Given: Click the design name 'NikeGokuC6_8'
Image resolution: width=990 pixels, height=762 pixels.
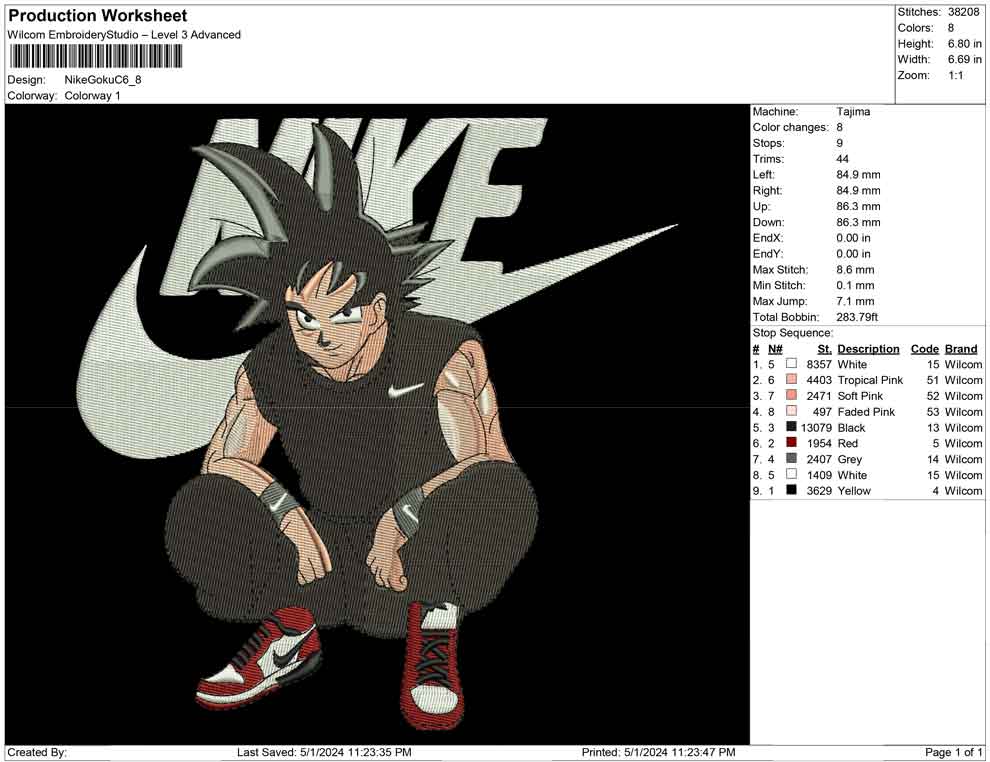Looking at the screenshot, I should point(103,80).
